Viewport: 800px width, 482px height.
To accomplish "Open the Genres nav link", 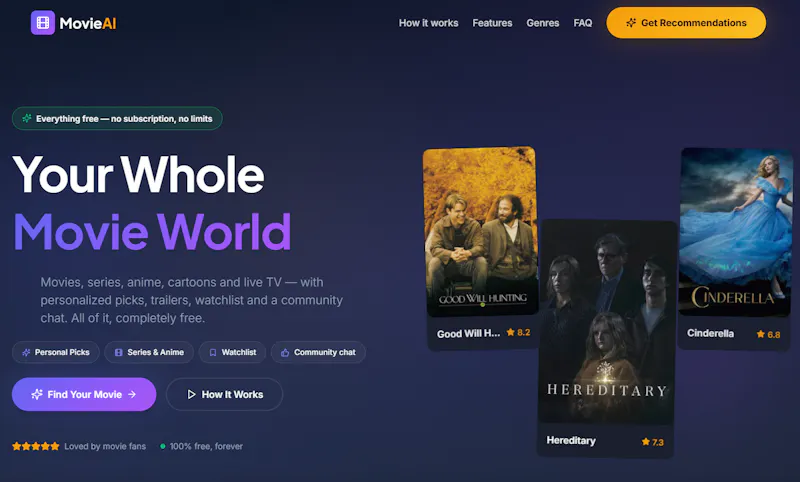I will 543,23.
